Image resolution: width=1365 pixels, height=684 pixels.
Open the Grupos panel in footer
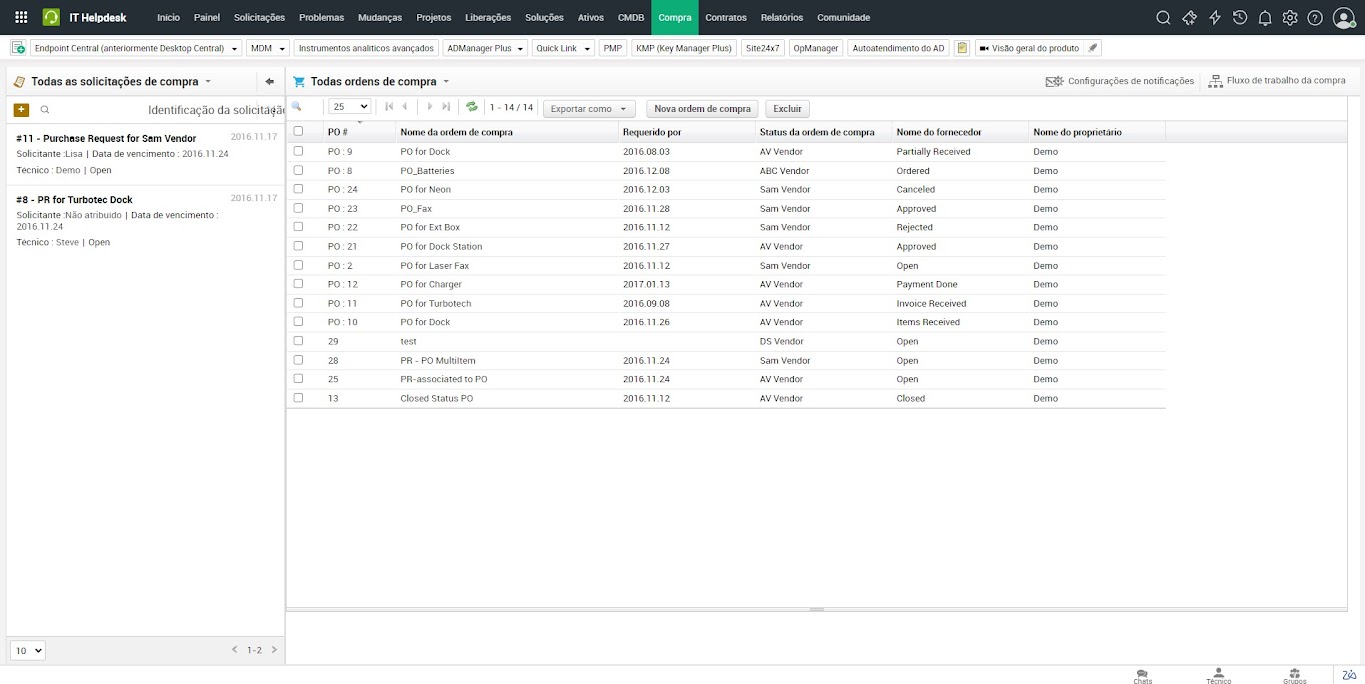pos(1294,676)
